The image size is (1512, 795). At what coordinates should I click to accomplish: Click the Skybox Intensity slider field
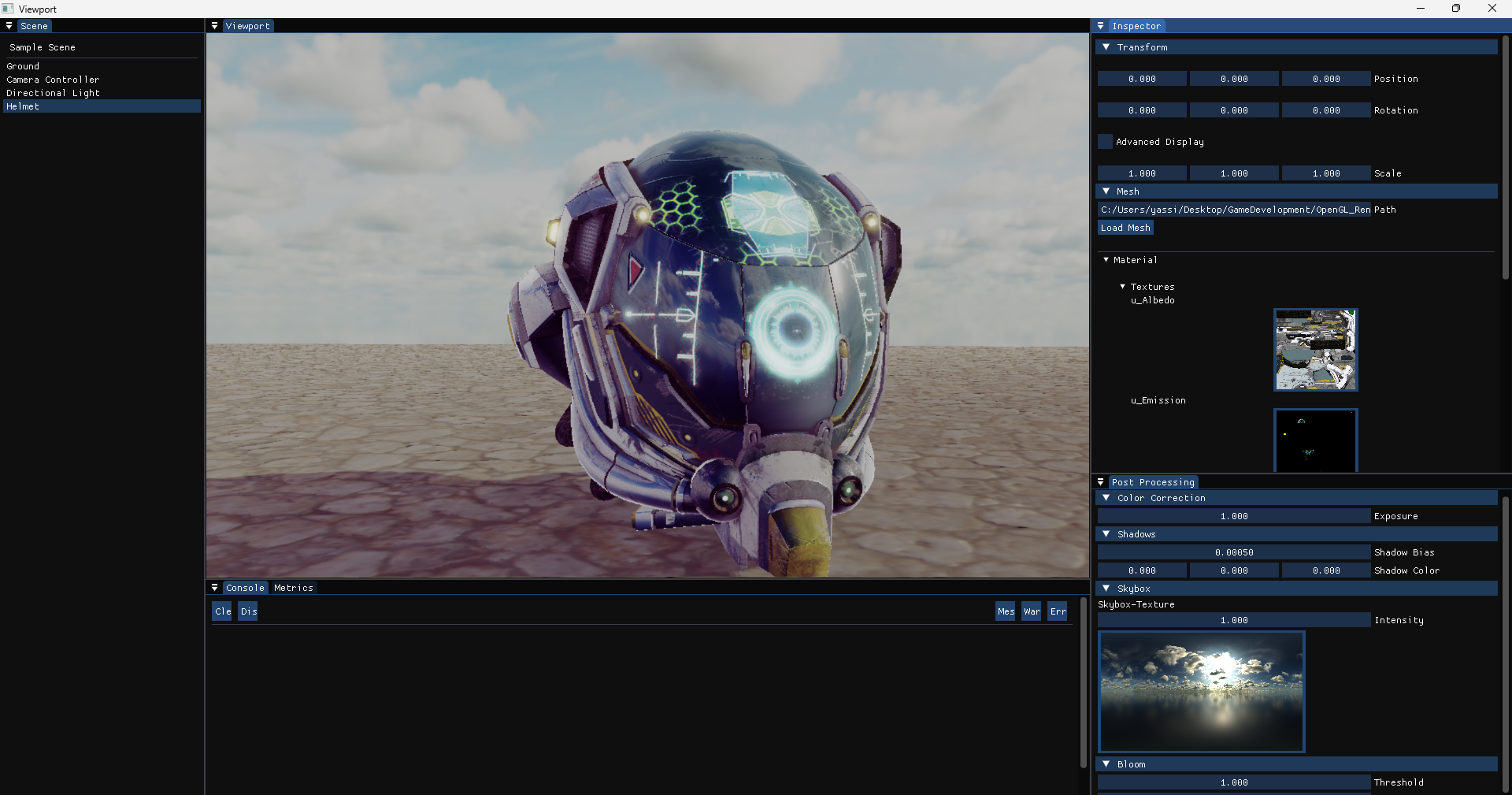coord(1234,620)
